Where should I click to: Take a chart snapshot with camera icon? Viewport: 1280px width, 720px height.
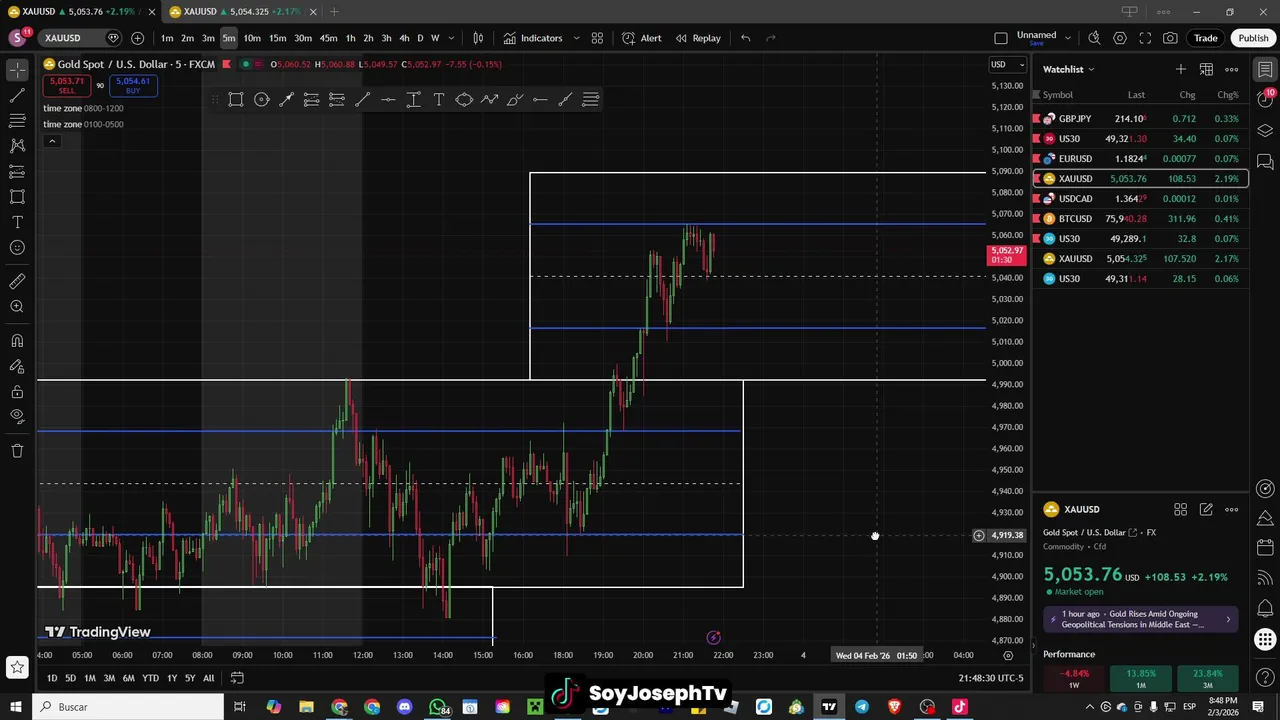pyautogui.click(x=1170, y=38)
